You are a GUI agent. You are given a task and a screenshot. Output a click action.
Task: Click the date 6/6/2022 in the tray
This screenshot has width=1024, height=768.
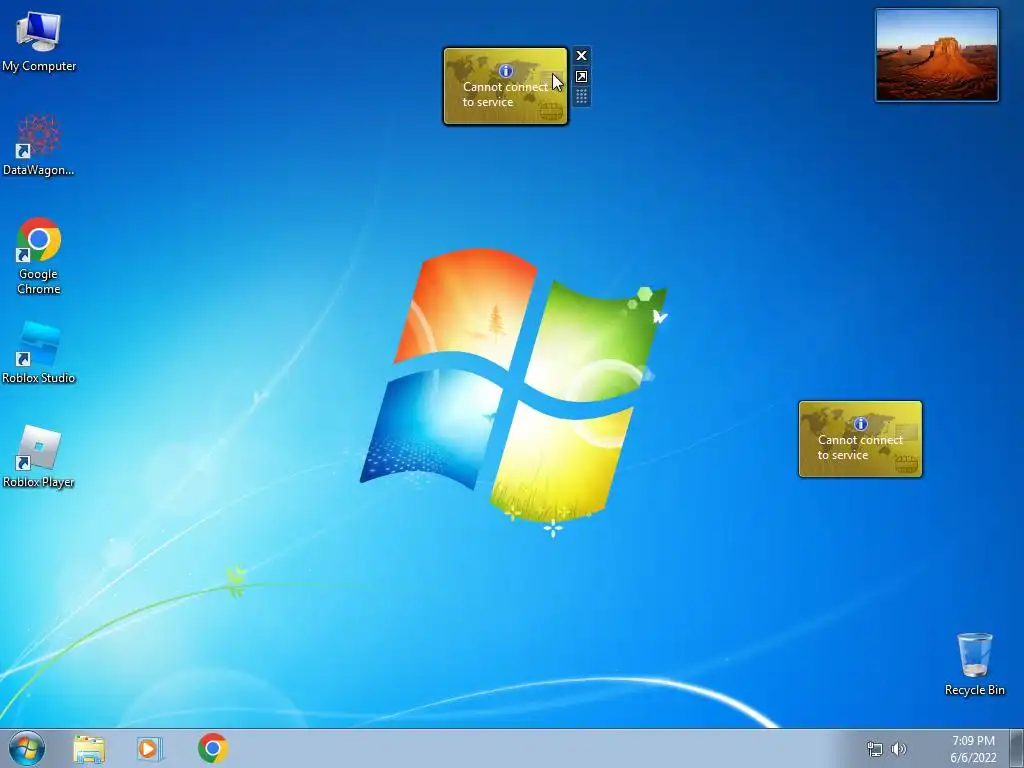(973, 758)
